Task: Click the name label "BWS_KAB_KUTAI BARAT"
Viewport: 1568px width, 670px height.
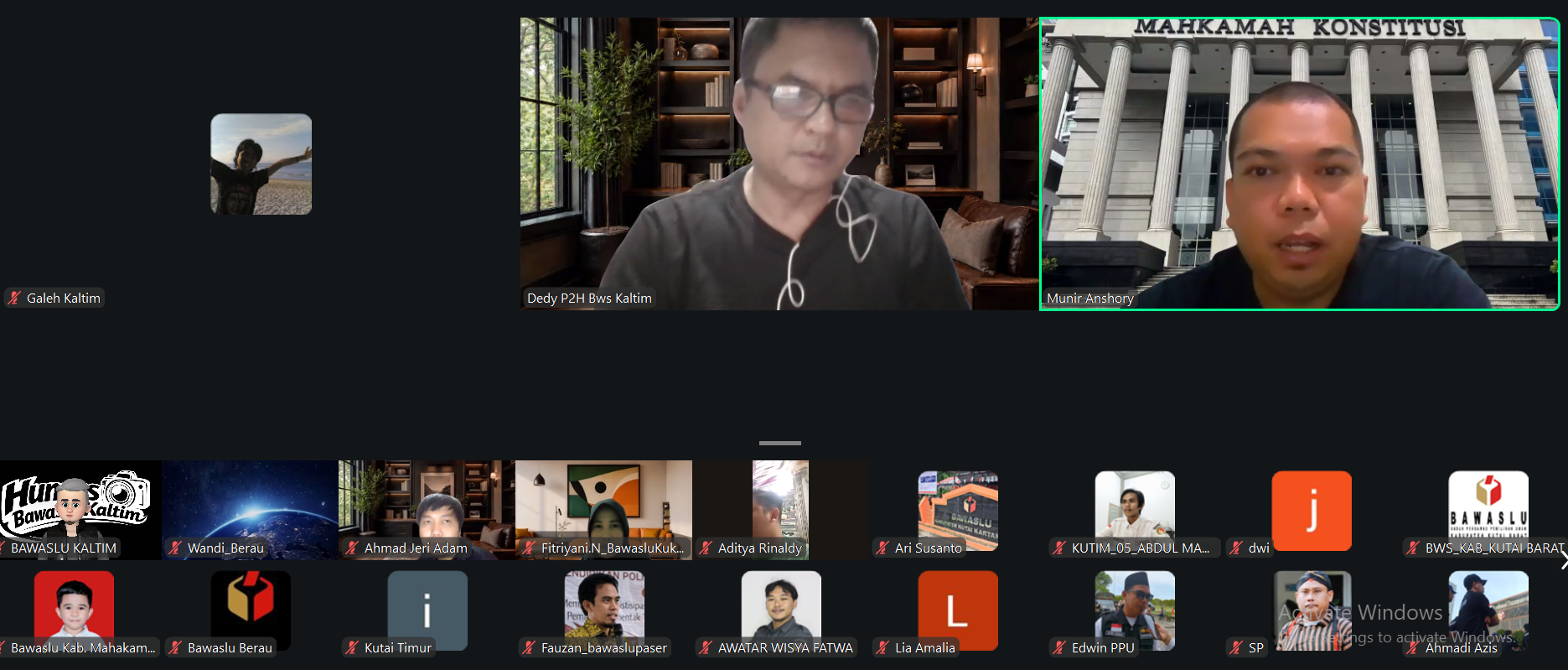Action: (1494, 548)
